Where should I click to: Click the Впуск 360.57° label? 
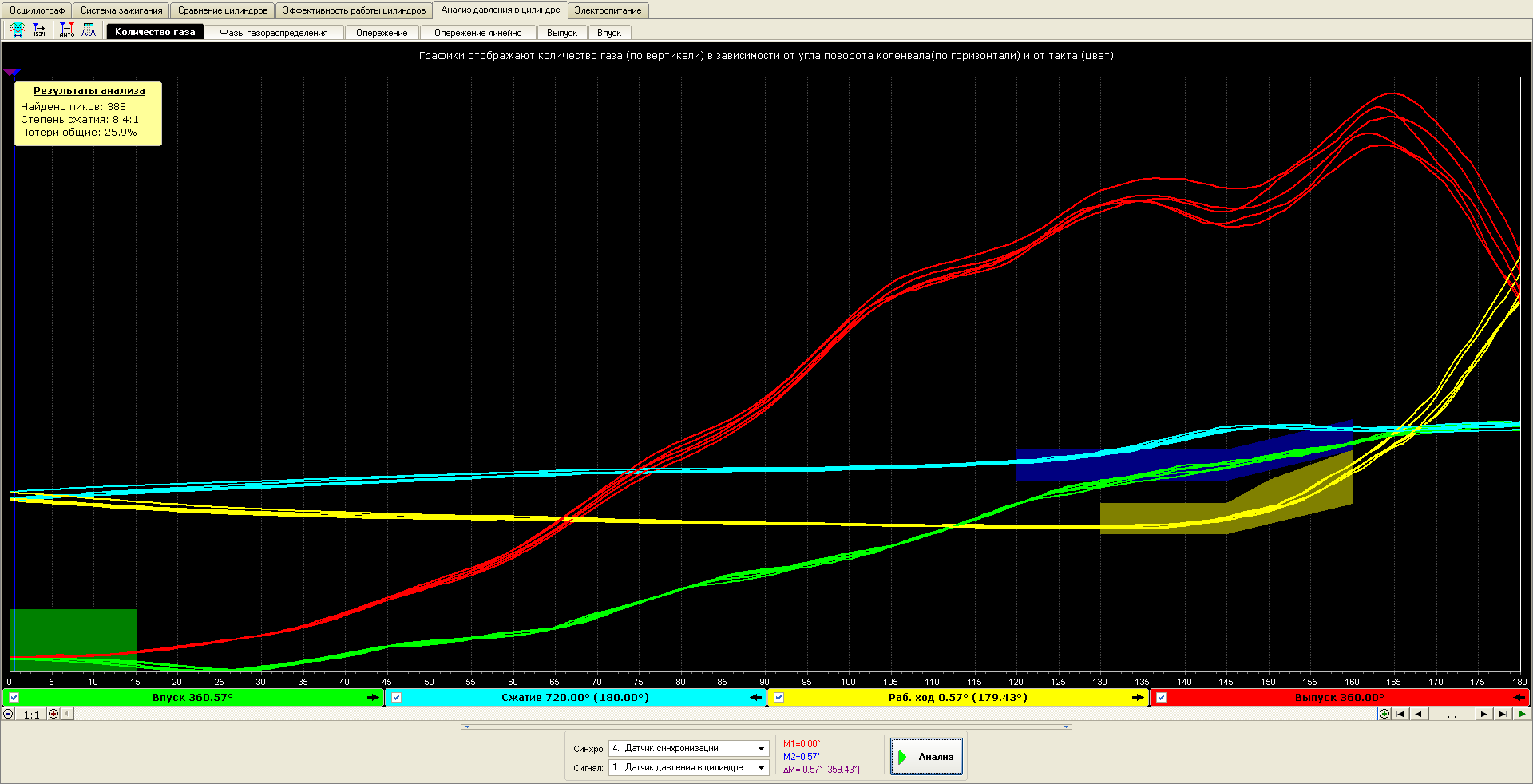click(192, 698)
